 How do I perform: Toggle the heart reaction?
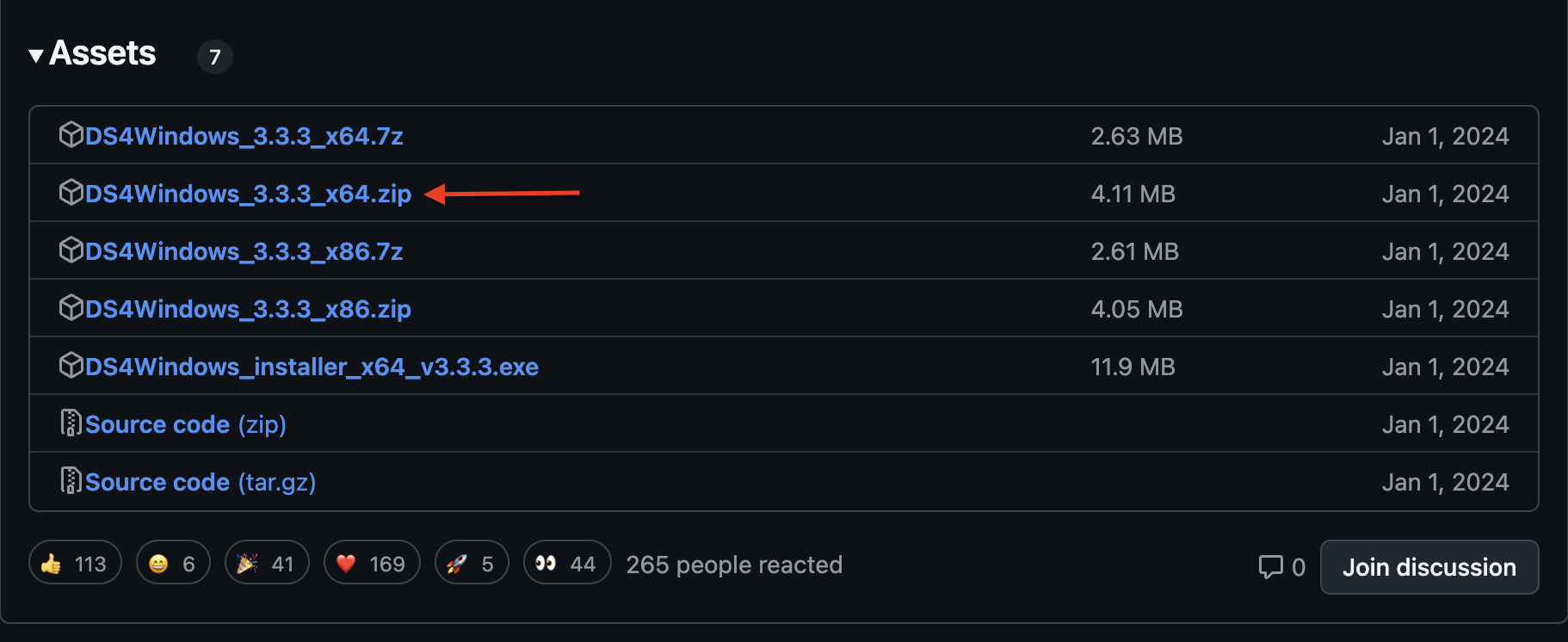tap(372, 564)
